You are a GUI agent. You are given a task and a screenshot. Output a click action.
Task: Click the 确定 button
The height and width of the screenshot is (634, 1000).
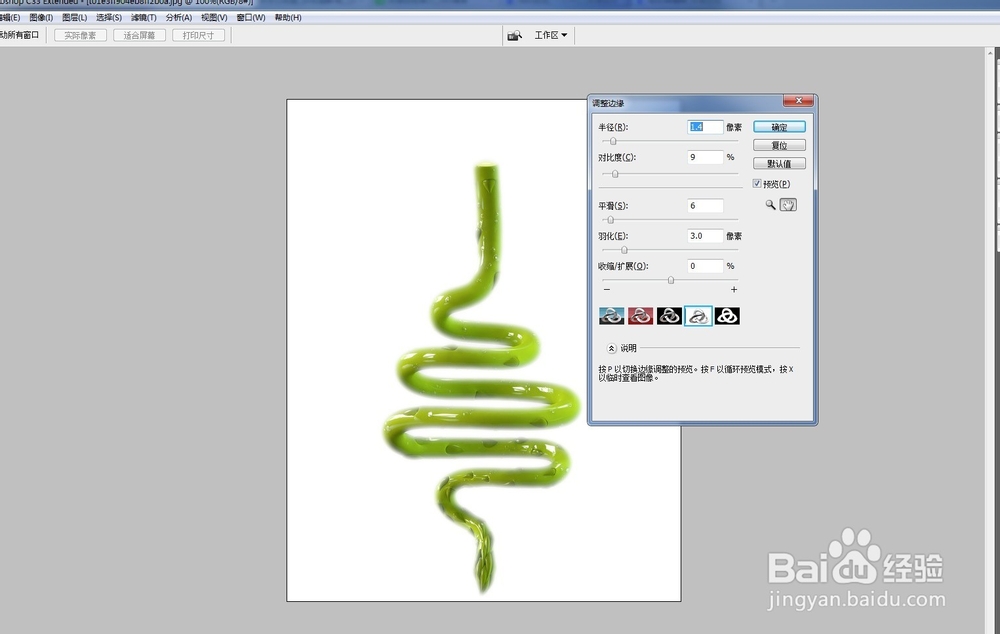pyautogui.click(x=779, y=127)
